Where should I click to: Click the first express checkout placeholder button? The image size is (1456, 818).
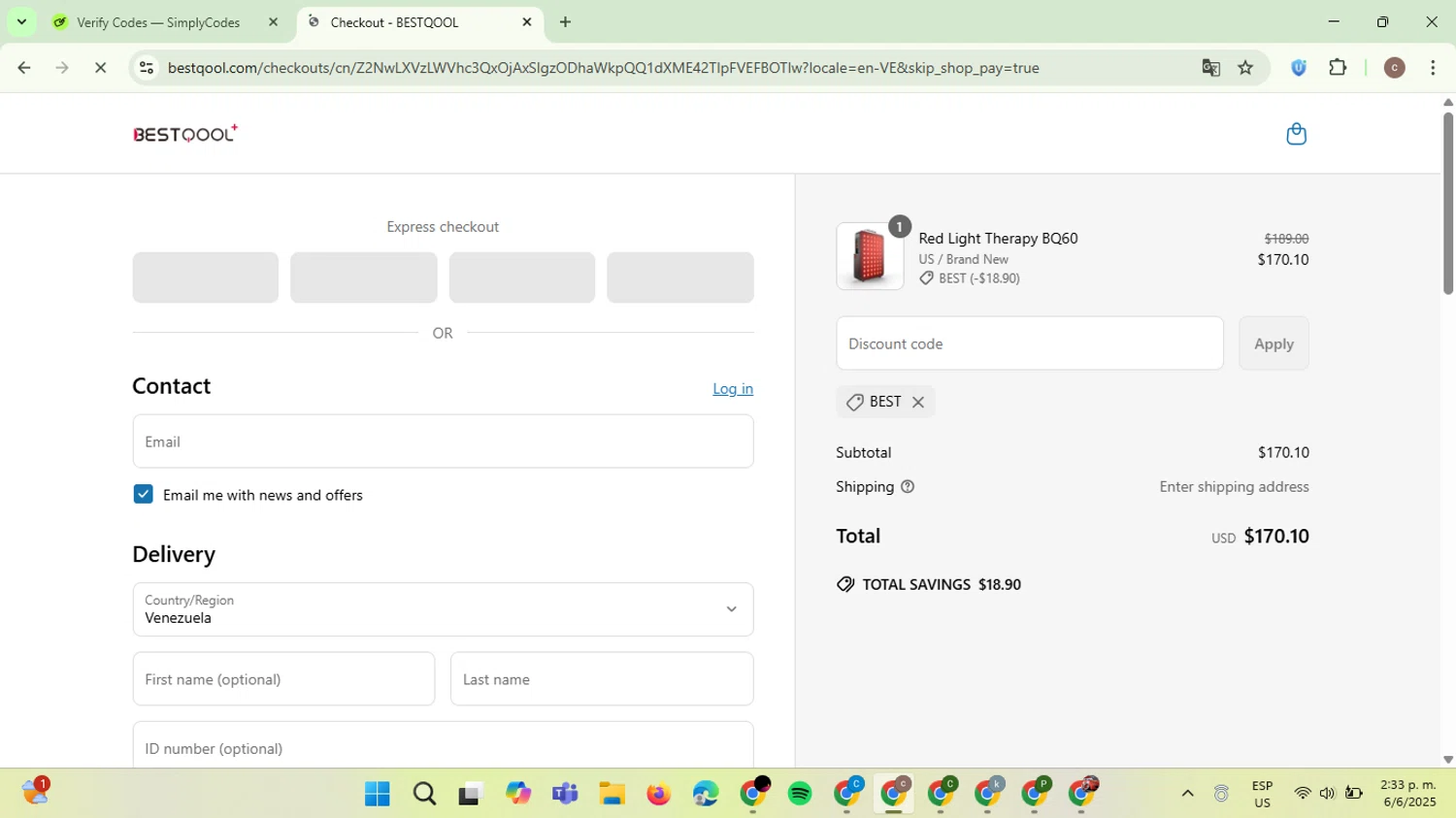point(206,278)
